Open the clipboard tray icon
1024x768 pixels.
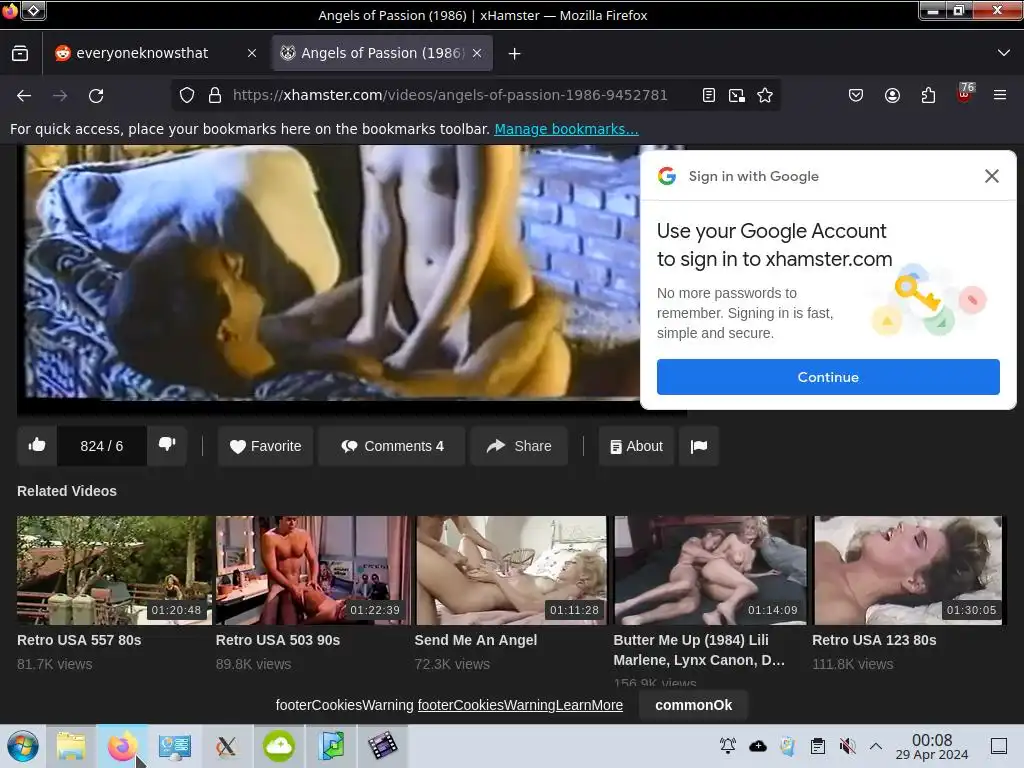tap(818, 746)
